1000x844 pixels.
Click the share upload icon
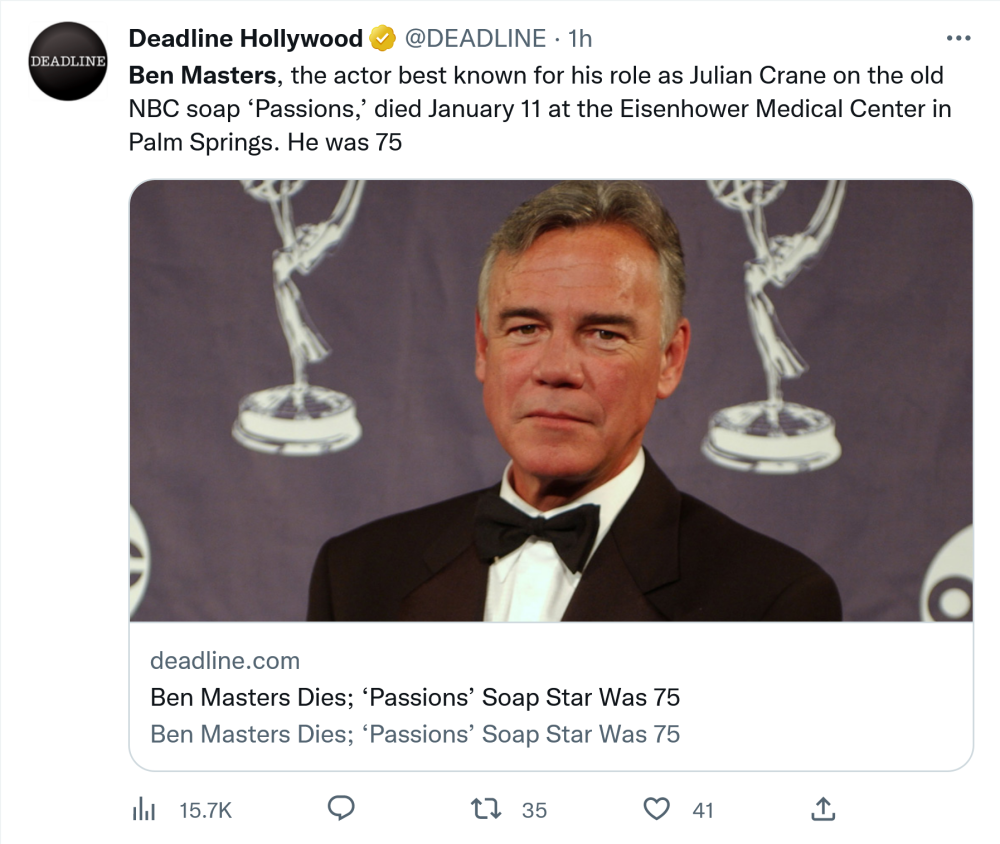822,808
